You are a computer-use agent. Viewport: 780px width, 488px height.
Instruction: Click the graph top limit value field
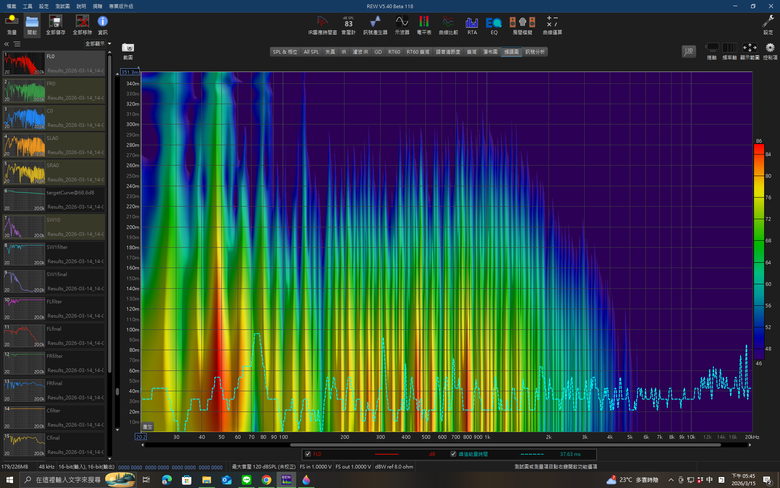pos(131,72)
